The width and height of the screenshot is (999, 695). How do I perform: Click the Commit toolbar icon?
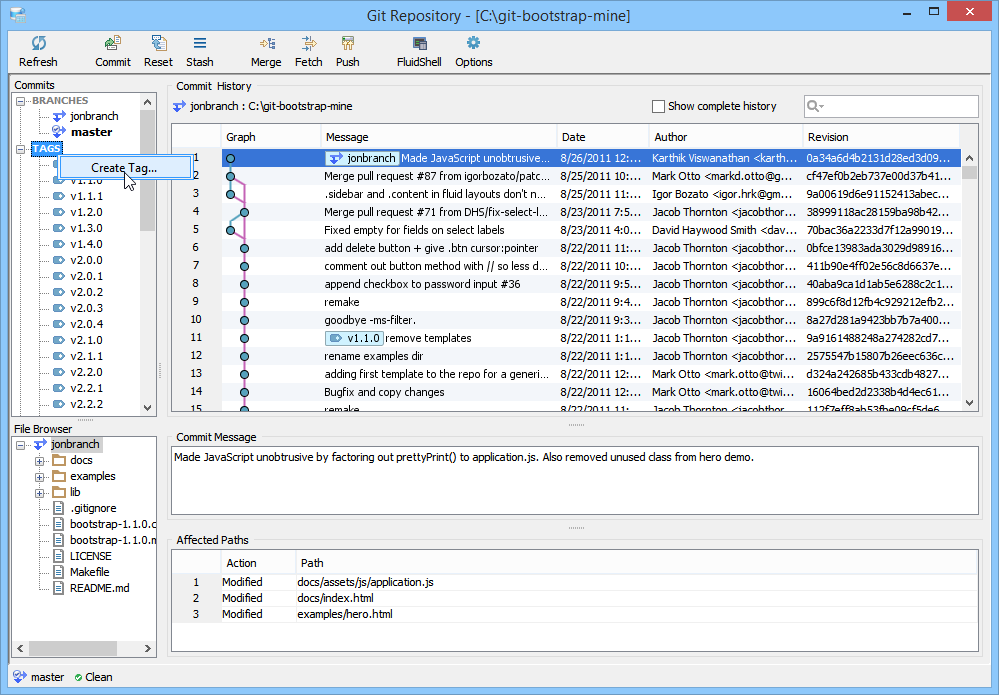click(113, 44)
